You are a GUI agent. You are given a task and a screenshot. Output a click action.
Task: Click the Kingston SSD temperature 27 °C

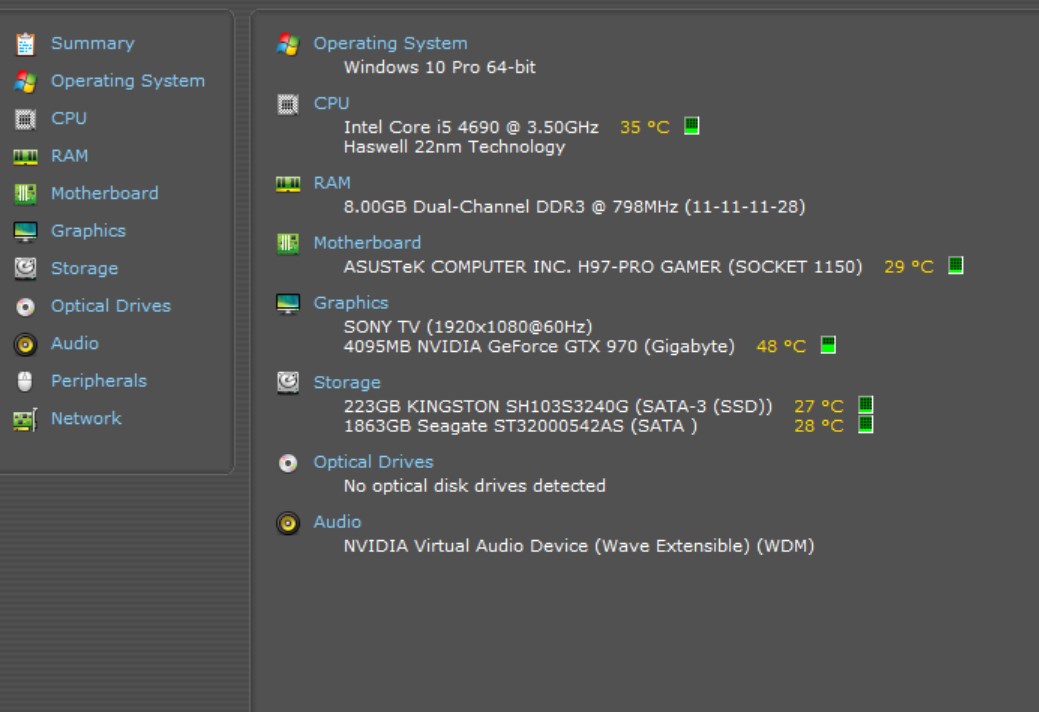pos(819,406)
